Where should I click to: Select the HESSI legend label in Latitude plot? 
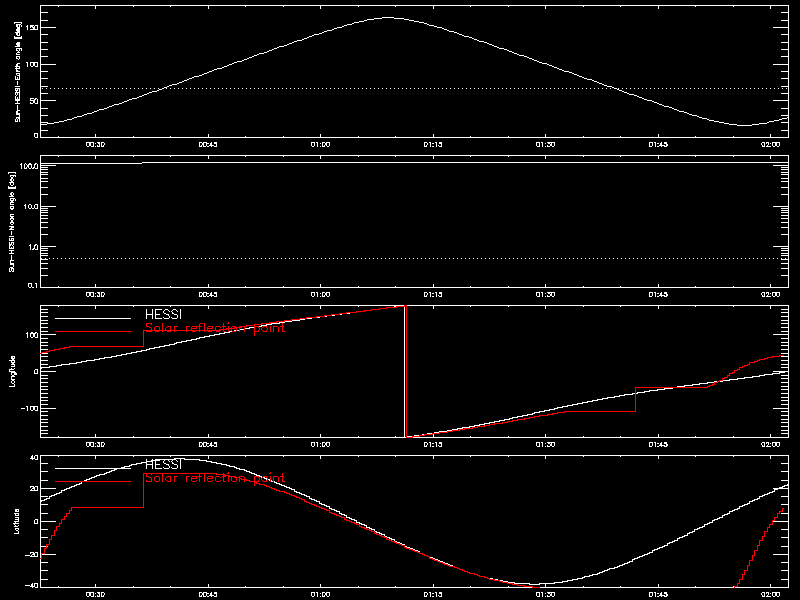pos(163,464)
